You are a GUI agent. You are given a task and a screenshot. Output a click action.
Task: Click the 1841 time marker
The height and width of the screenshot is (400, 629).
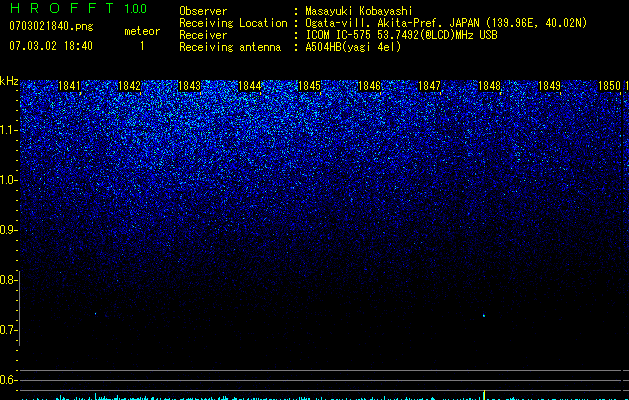tap(69, 86)
